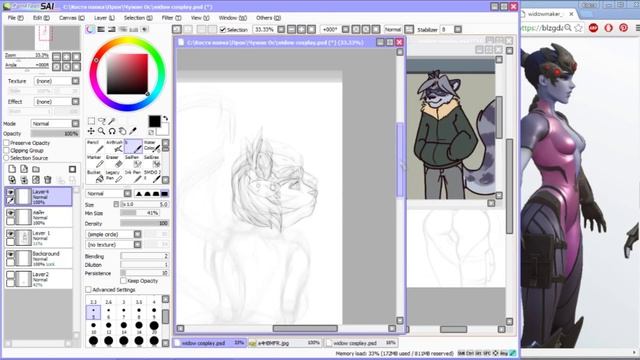Select the lasso selection tool
The height and width of the screenshot is (360, 640).
tap(102, 121)
